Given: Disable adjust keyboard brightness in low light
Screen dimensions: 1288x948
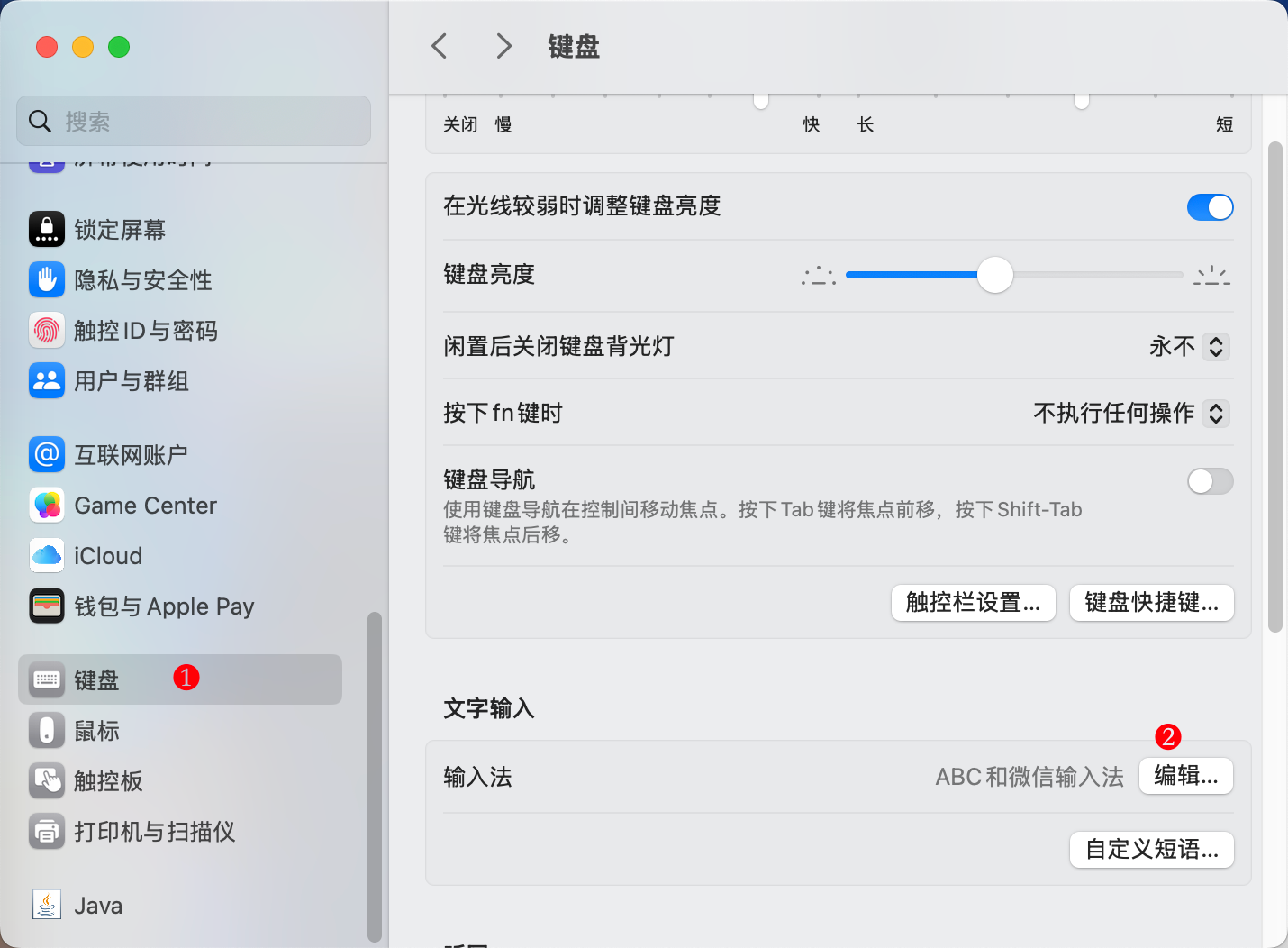Looking at the screenshot, I should click(x=1210, y=207).
